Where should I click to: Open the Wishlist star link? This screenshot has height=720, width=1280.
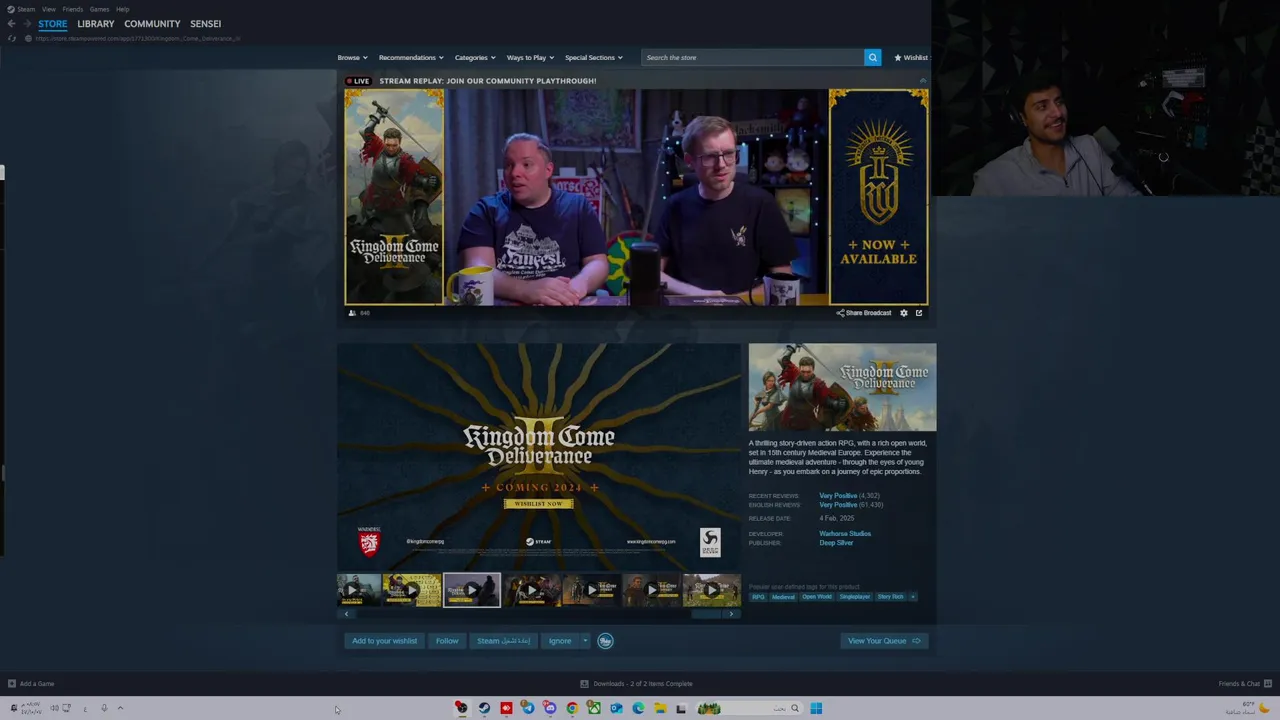[x=911, y=57]
